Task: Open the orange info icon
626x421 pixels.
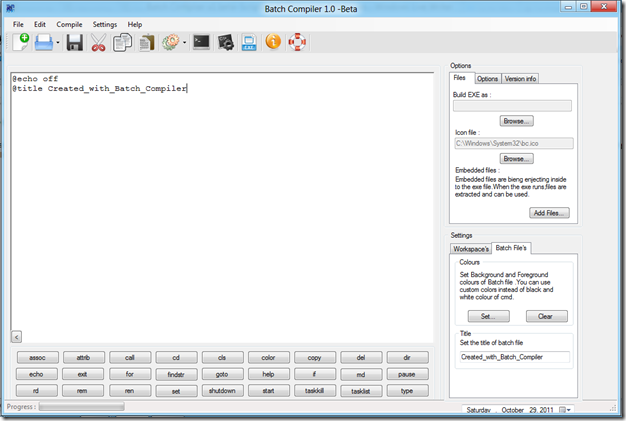Action: pos(273,42)
